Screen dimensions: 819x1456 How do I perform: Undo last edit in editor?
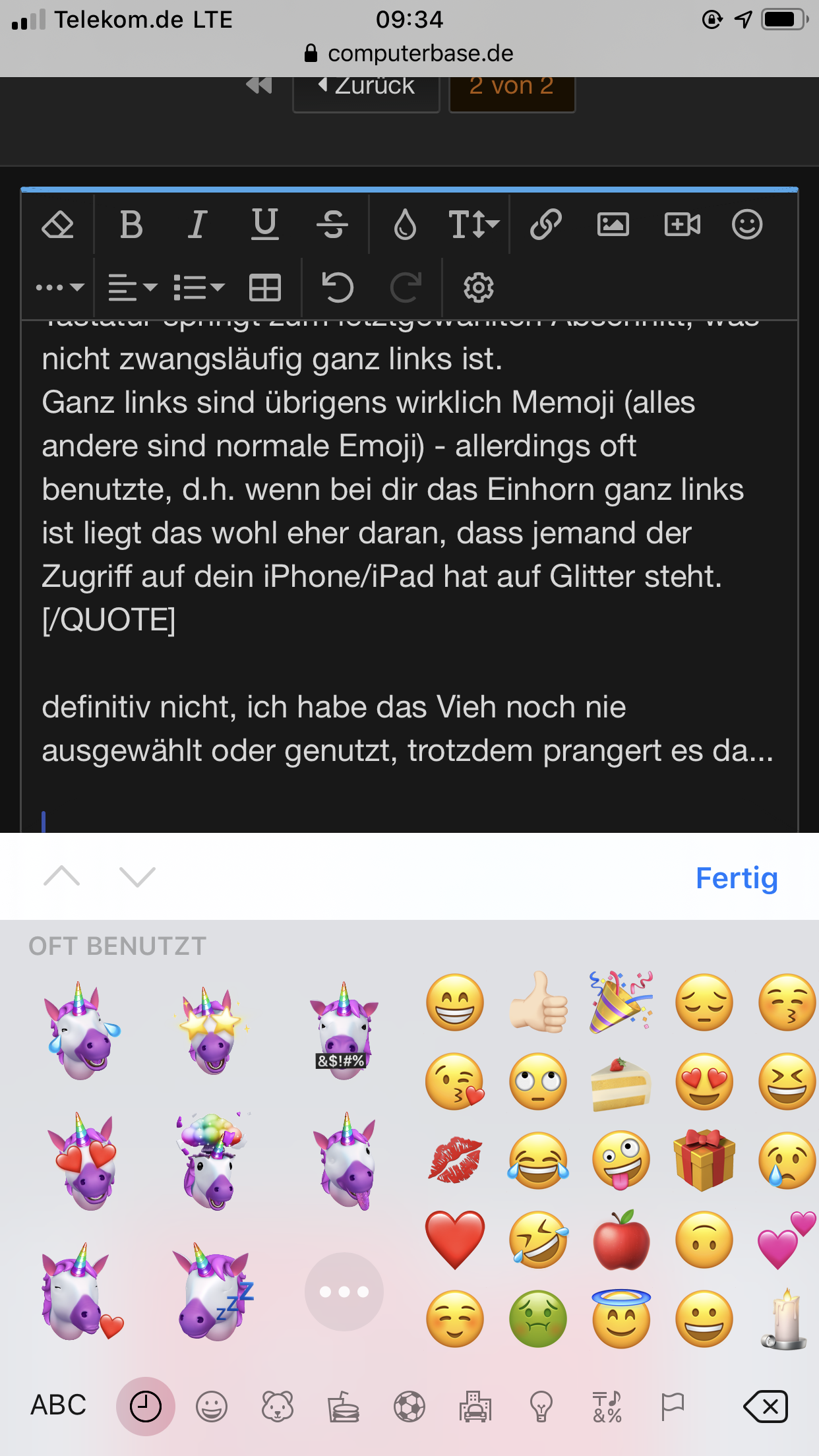pyautogui.click(x=338, y=288)
